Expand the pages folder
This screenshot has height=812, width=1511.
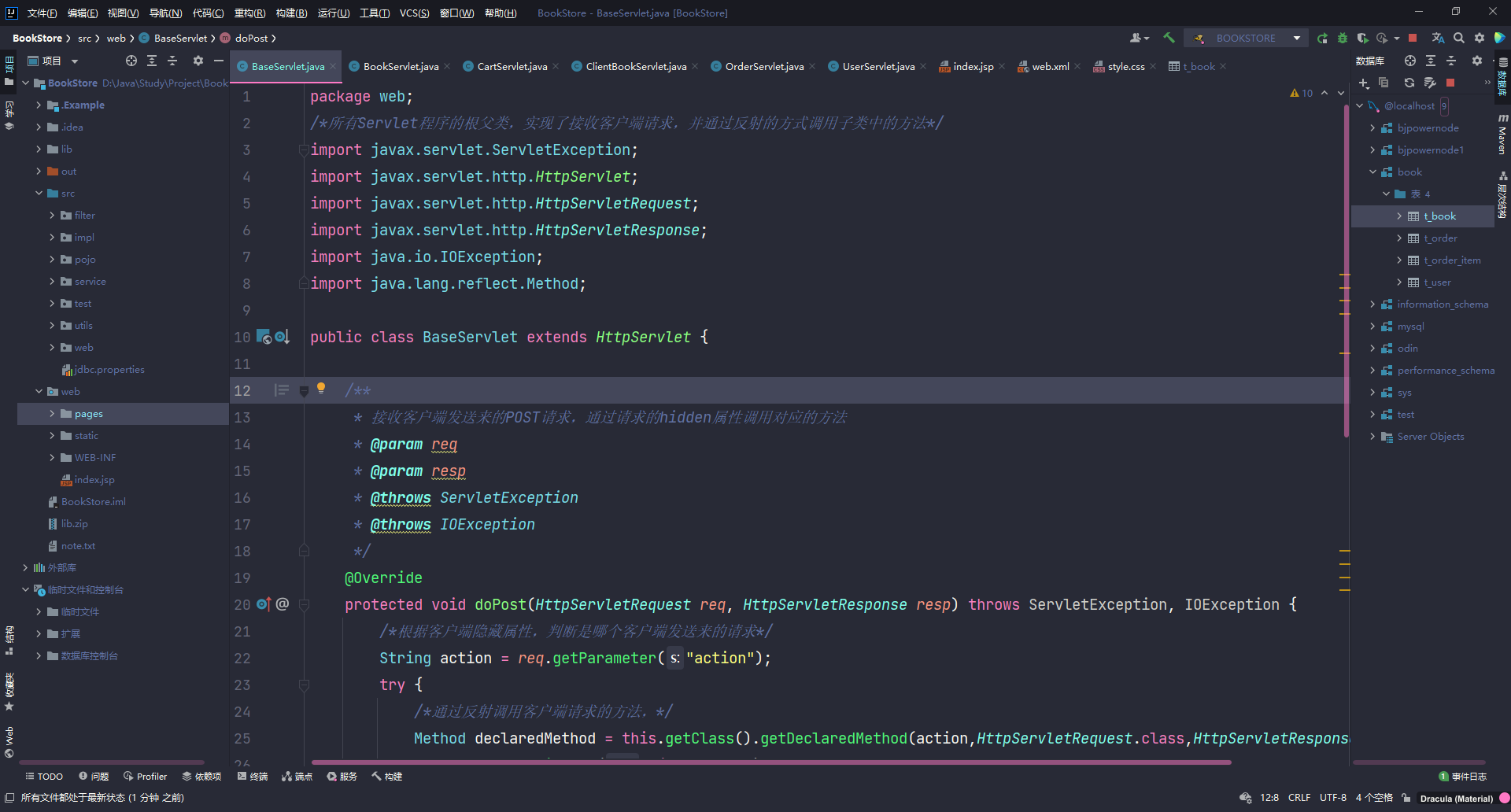click(53, 413)
